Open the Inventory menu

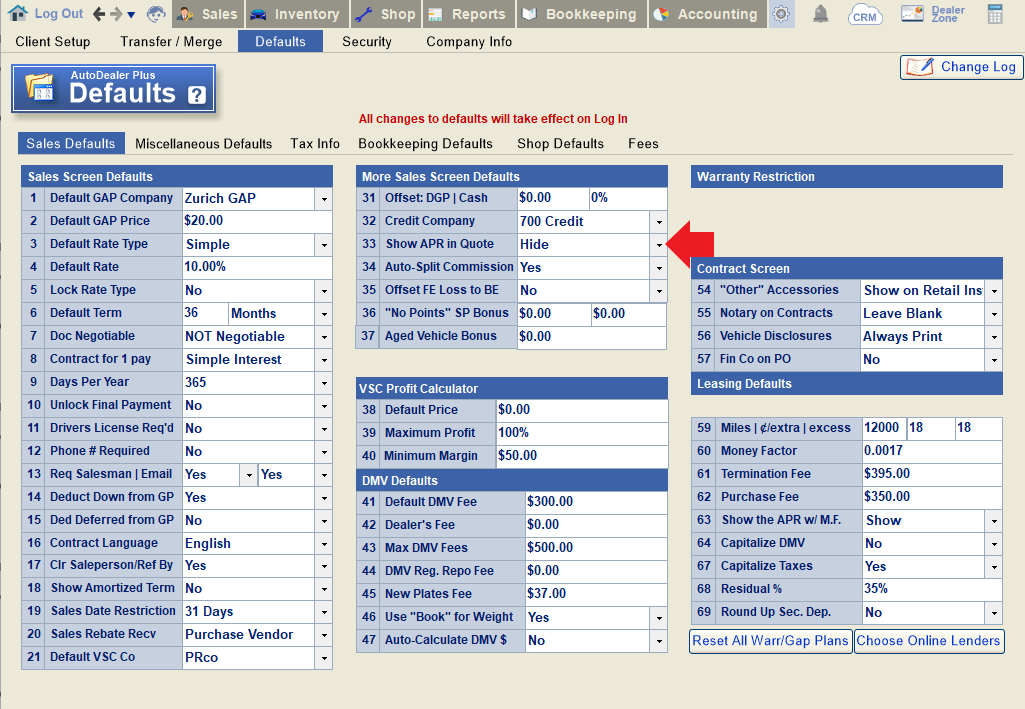coord(297,14)
